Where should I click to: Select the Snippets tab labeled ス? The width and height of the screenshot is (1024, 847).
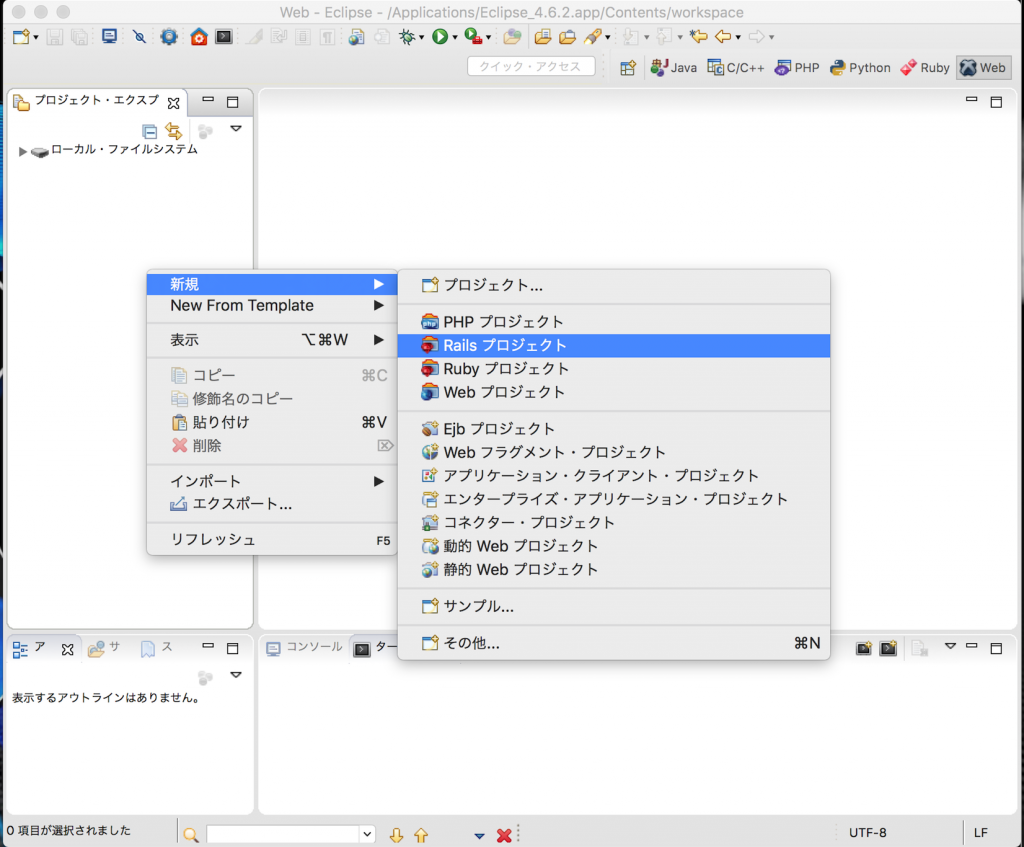156,647
